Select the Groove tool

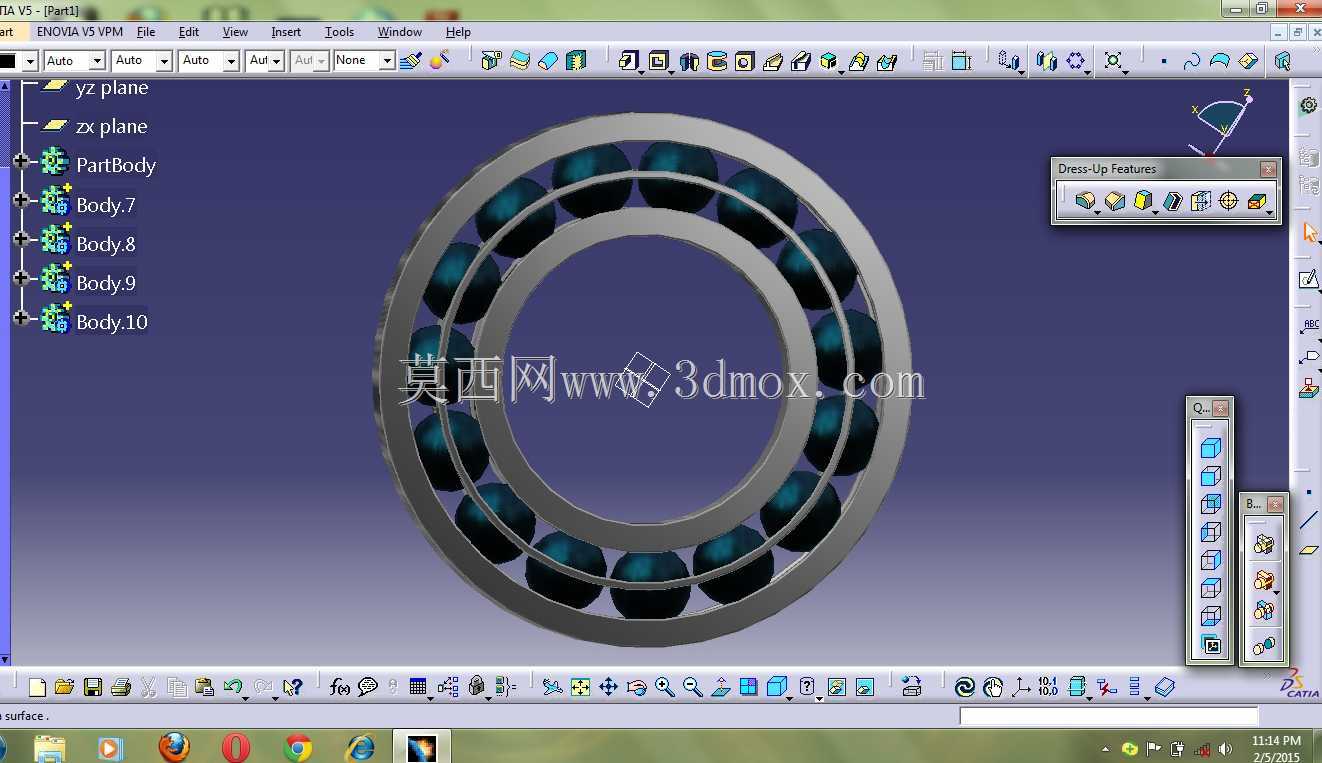pyautogui.click(x=717, y=61)
